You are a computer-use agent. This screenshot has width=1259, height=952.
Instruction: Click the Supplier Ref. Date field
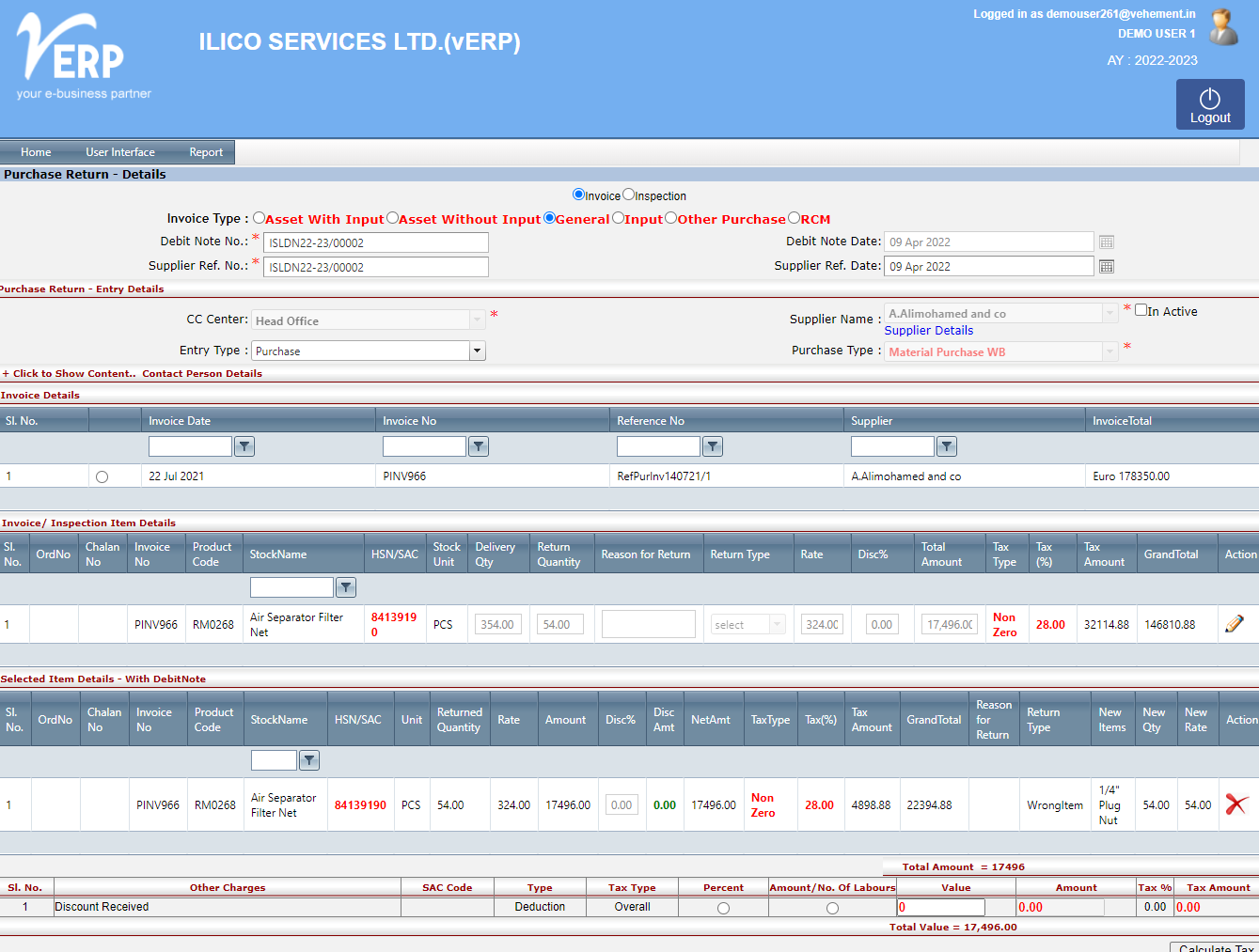(x=989, y=266)
